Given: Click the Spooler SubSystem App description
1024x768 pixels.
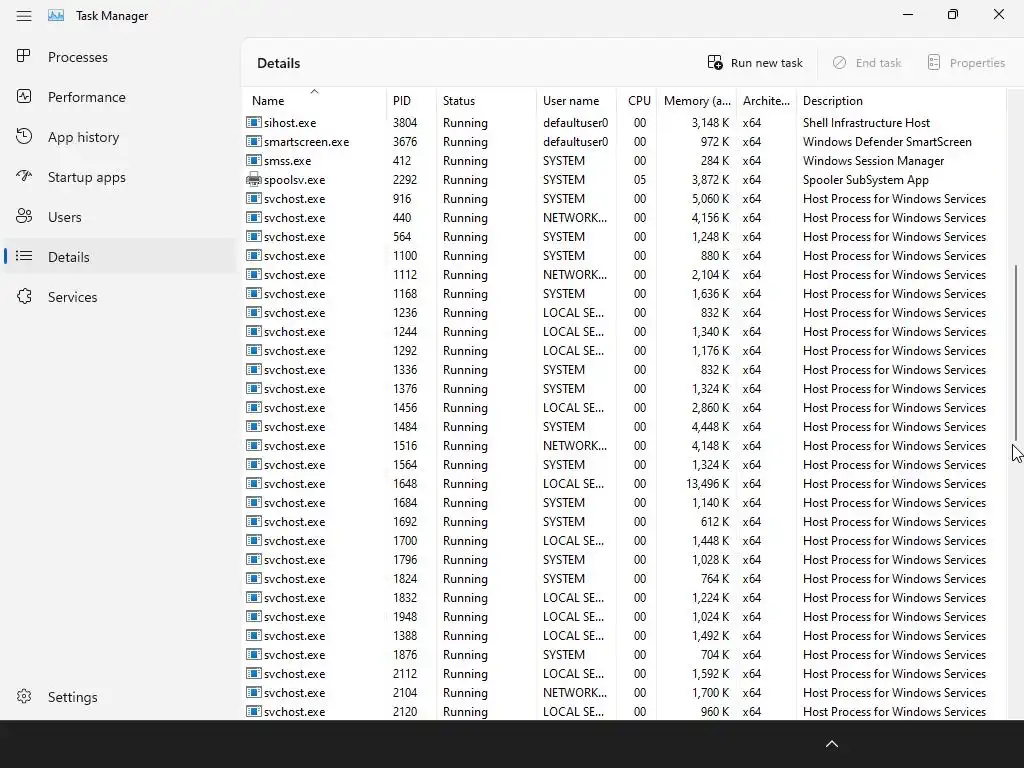Looking at the screenshot, I should (x=865, y=179).
